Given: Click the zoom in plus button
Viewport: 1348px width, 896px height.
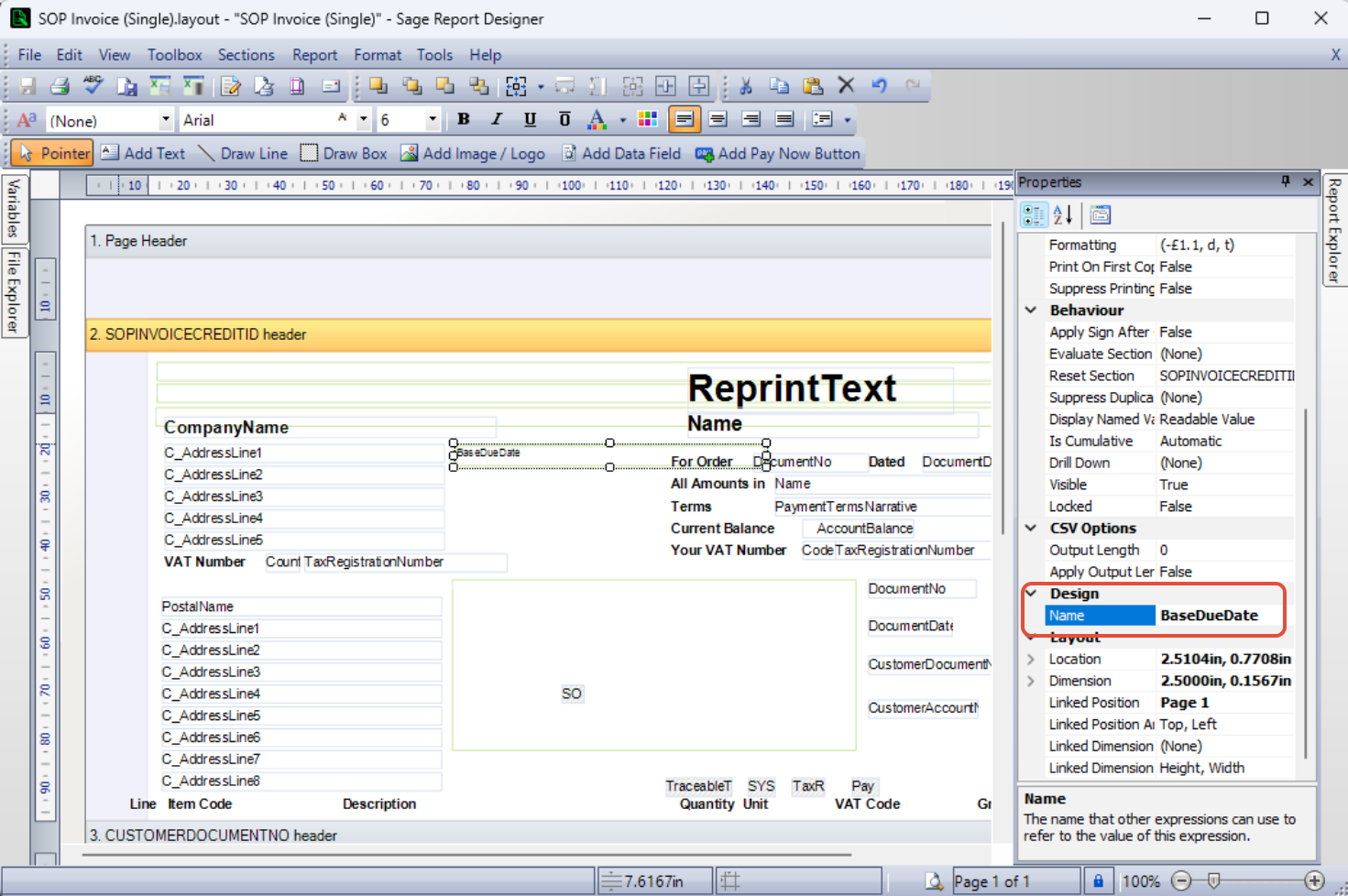Looking at the screenshot, I should tap(1314, 880).
